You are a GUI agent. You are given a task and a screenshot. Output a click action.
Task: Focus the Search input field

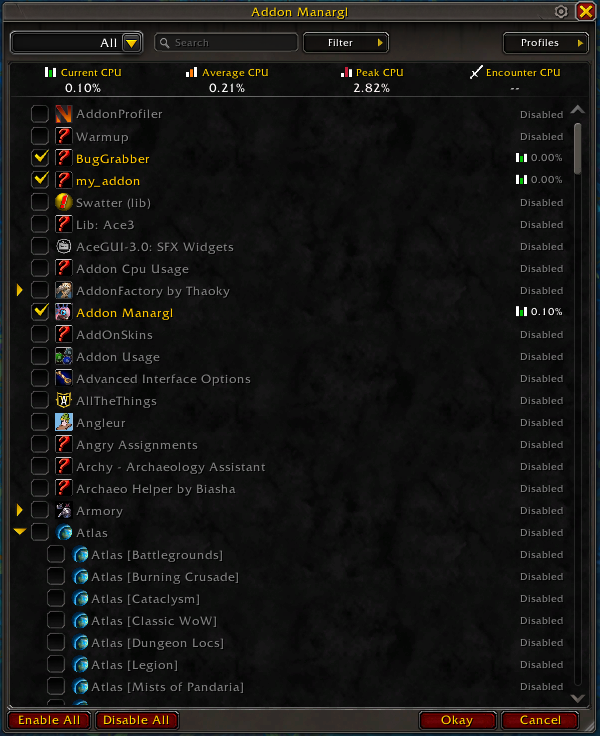226,43
